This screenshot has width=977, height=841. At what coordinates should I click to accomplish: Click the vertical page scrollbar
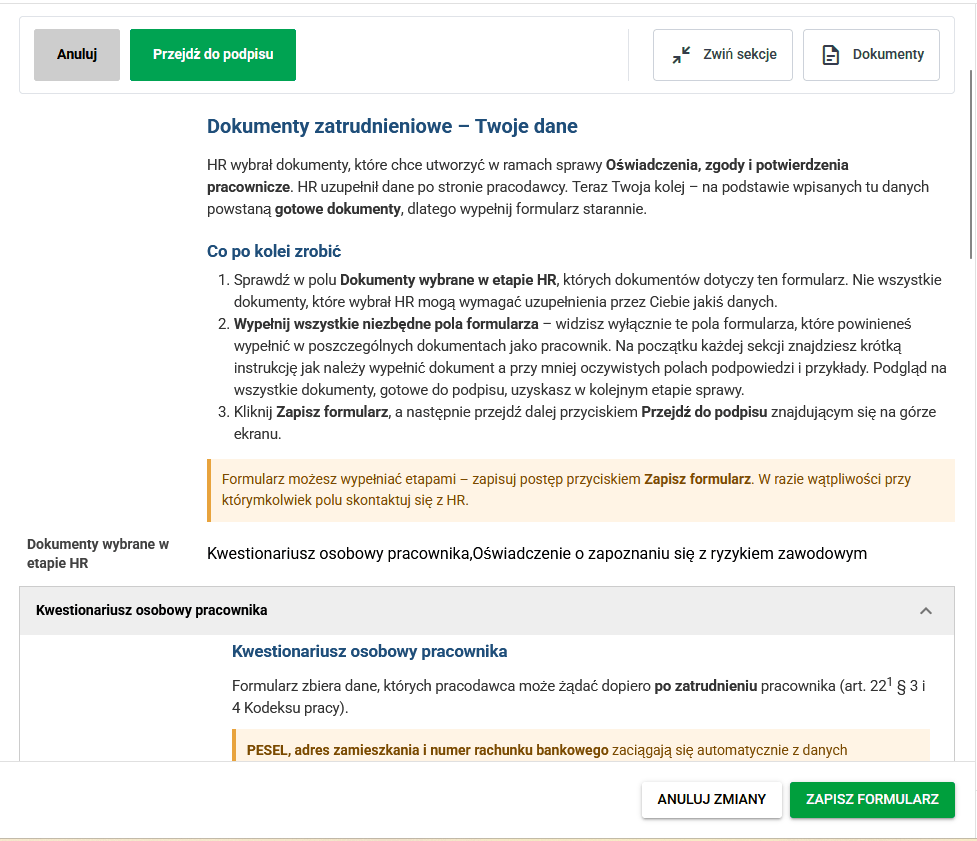971,164
